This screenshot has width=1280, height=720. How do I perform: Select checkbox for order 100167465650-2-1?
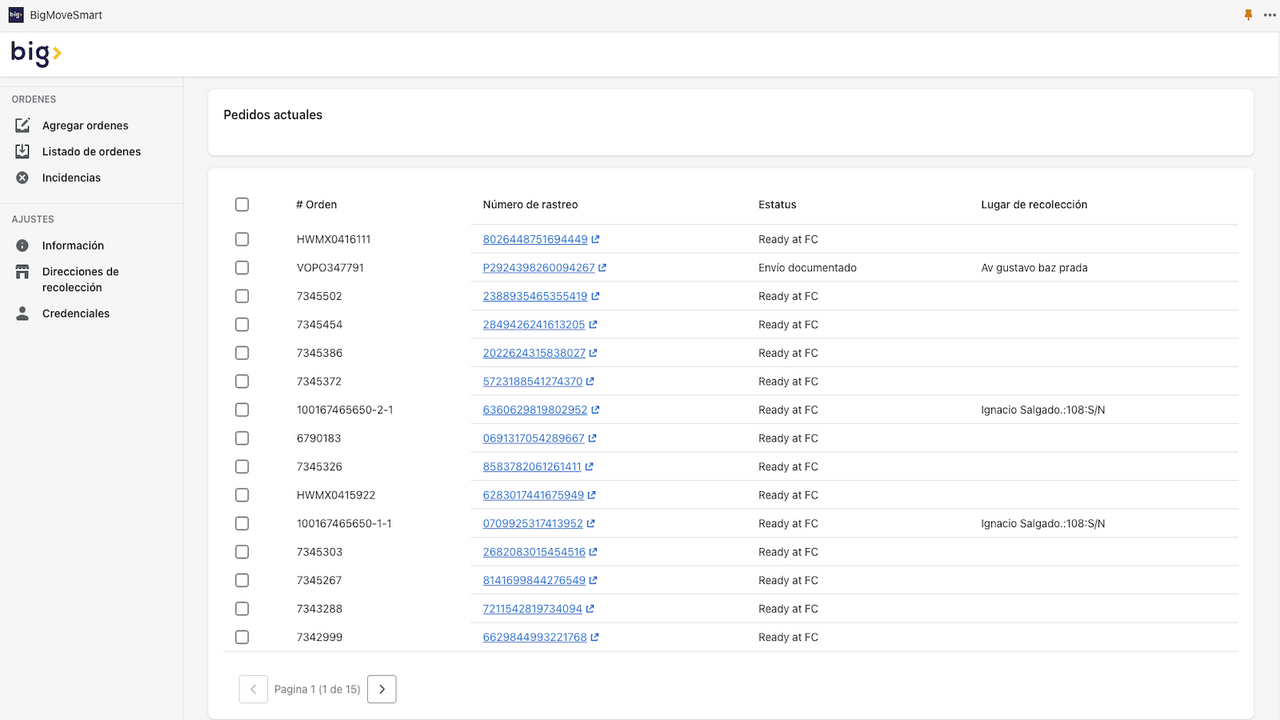click(x=242, y=410)
